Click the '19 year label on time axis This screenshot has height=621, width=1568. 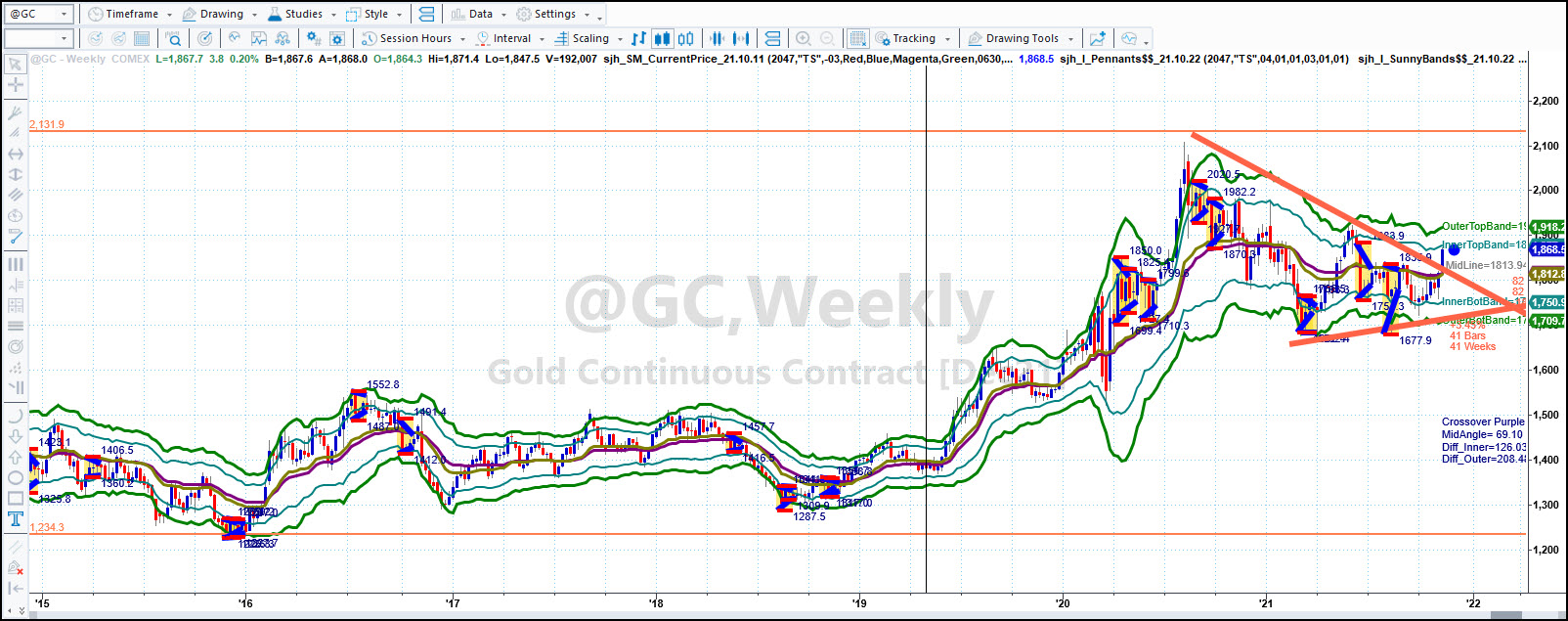(x=859, y=603)
